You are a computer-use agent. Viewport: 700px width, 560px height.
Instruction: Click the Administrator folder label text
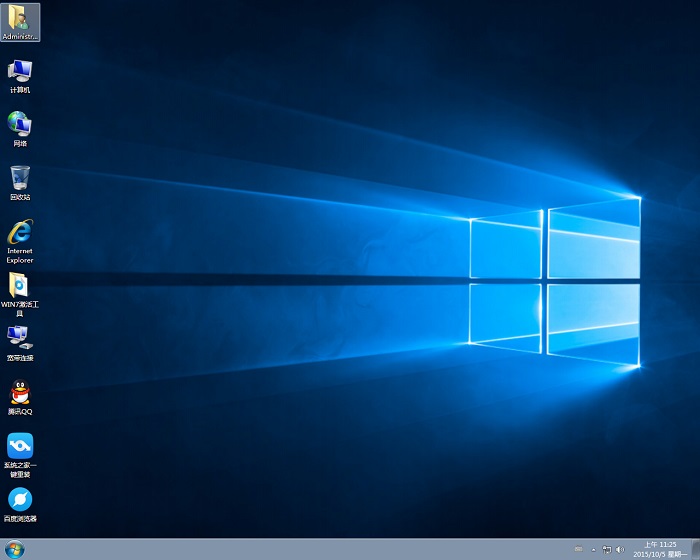click(19, 36)
